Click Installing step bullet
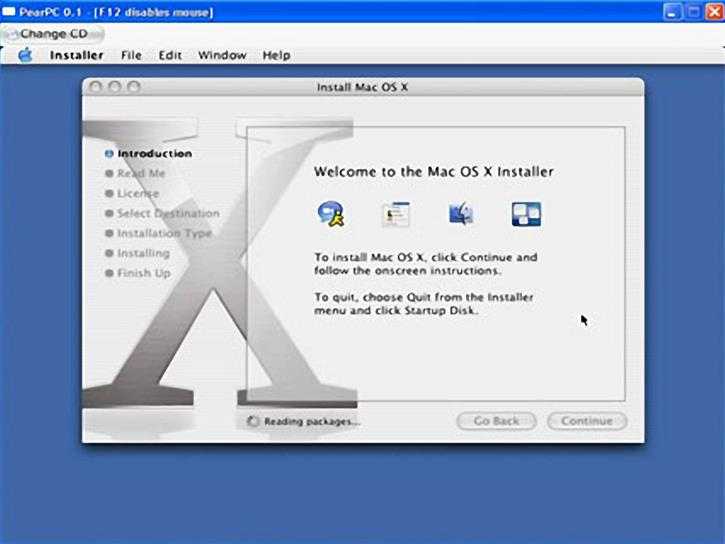Viewport: 725px width, 544px height. click(109, 253)
